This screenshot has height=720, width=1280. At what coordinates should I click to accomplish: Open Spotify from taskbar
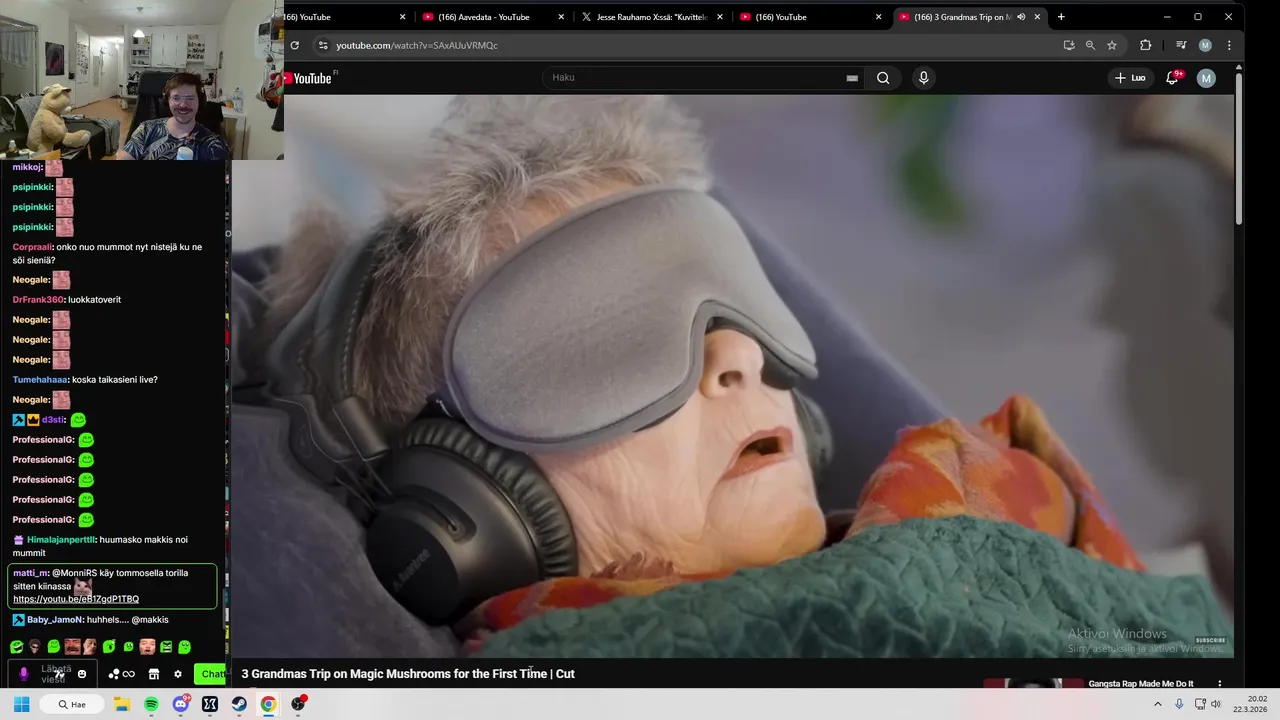pos(151,704)
